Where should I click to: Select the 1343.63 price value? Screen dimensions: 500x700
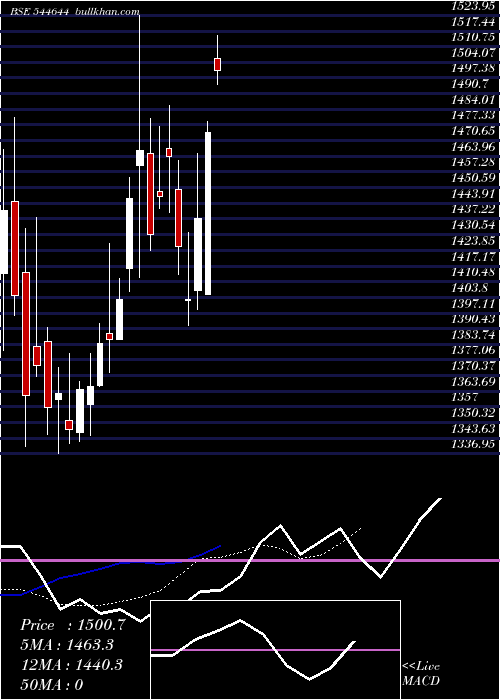[473, 429]
